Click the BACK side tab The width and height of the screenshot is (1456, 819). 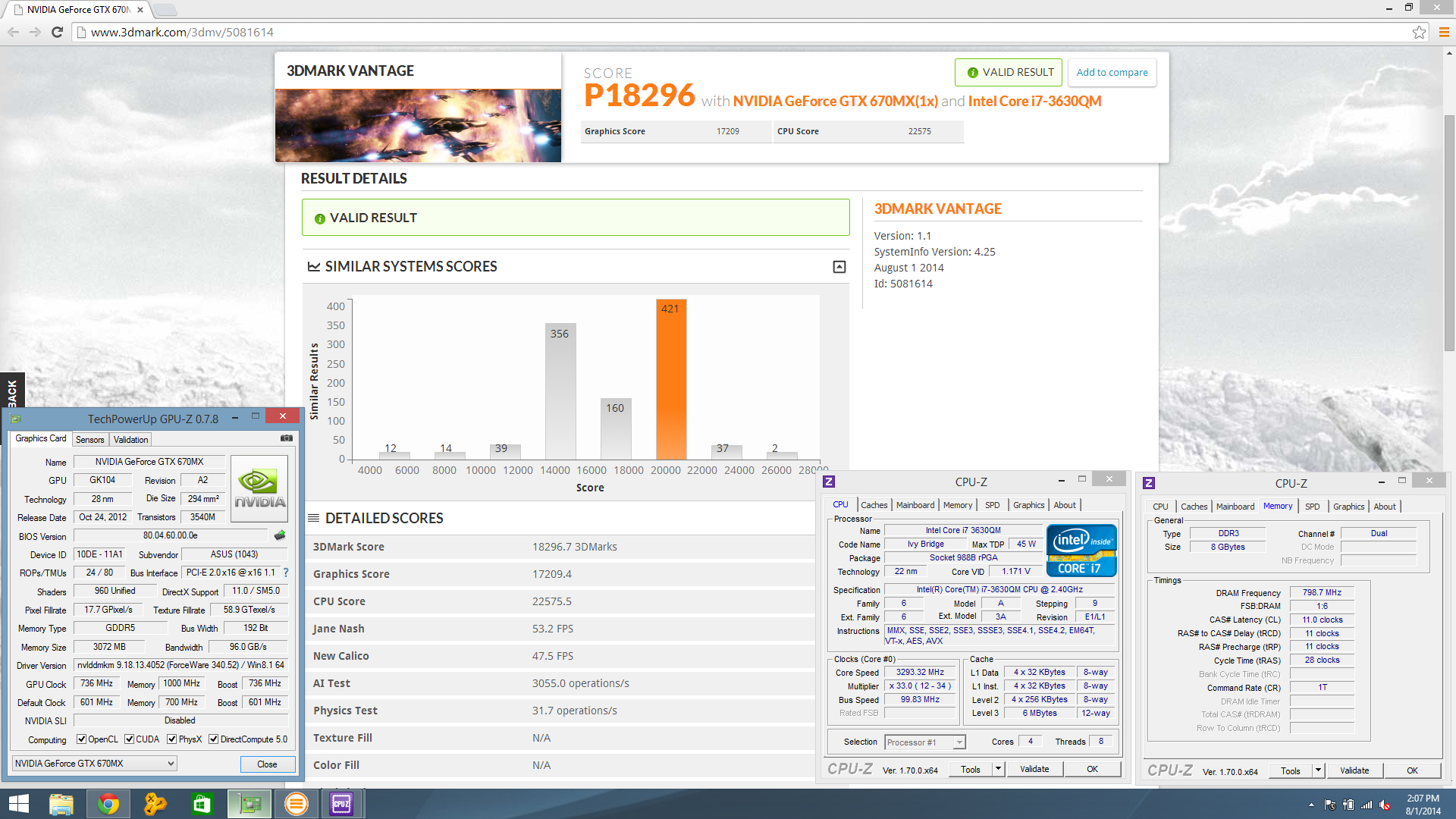point(12,392)
